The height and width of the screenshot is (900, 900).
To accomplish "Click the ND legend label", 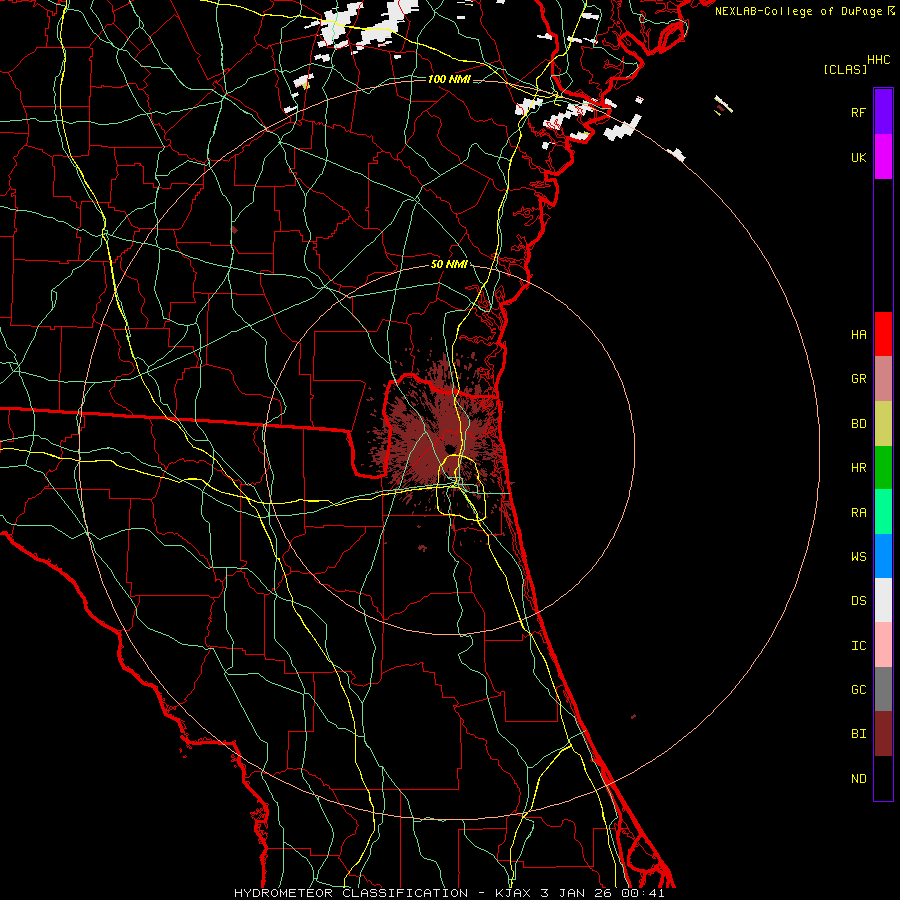I will tap(858, 779).
